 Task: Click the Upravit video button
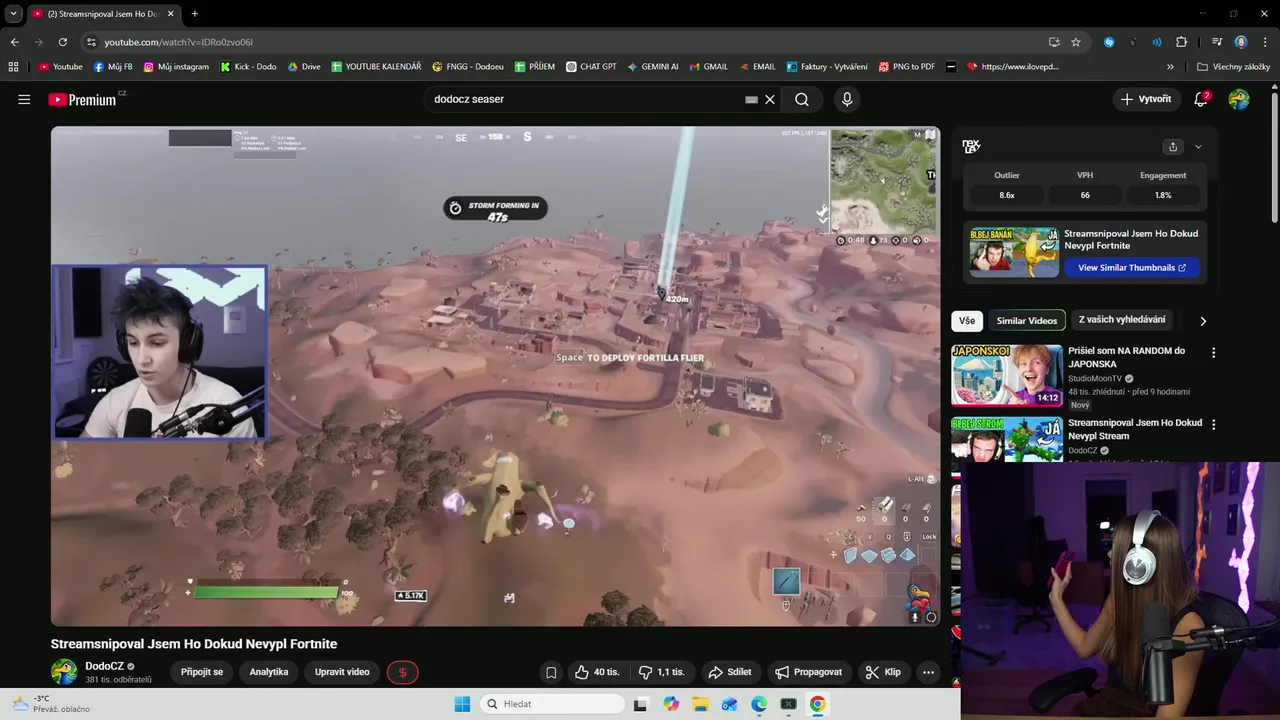click(342, 672)
